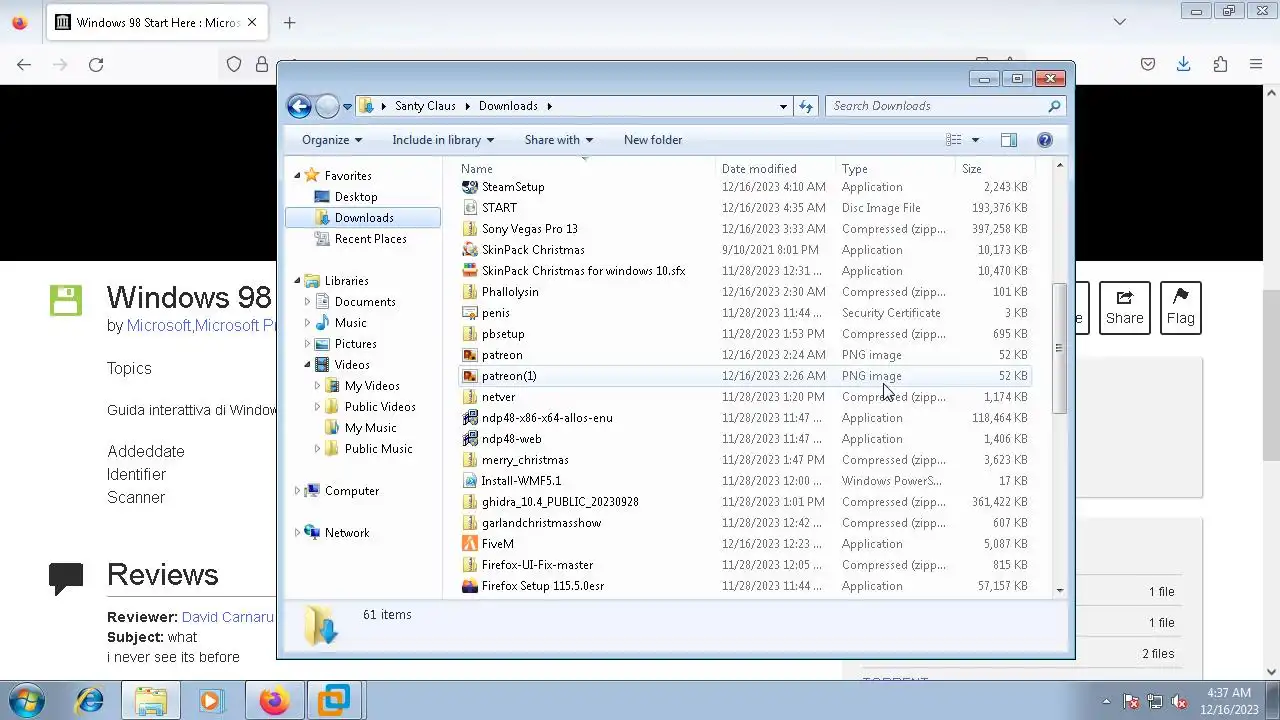Open the Share with dropdown
The width and height of the screenshot is (1280, 720).
coord(558,140)
